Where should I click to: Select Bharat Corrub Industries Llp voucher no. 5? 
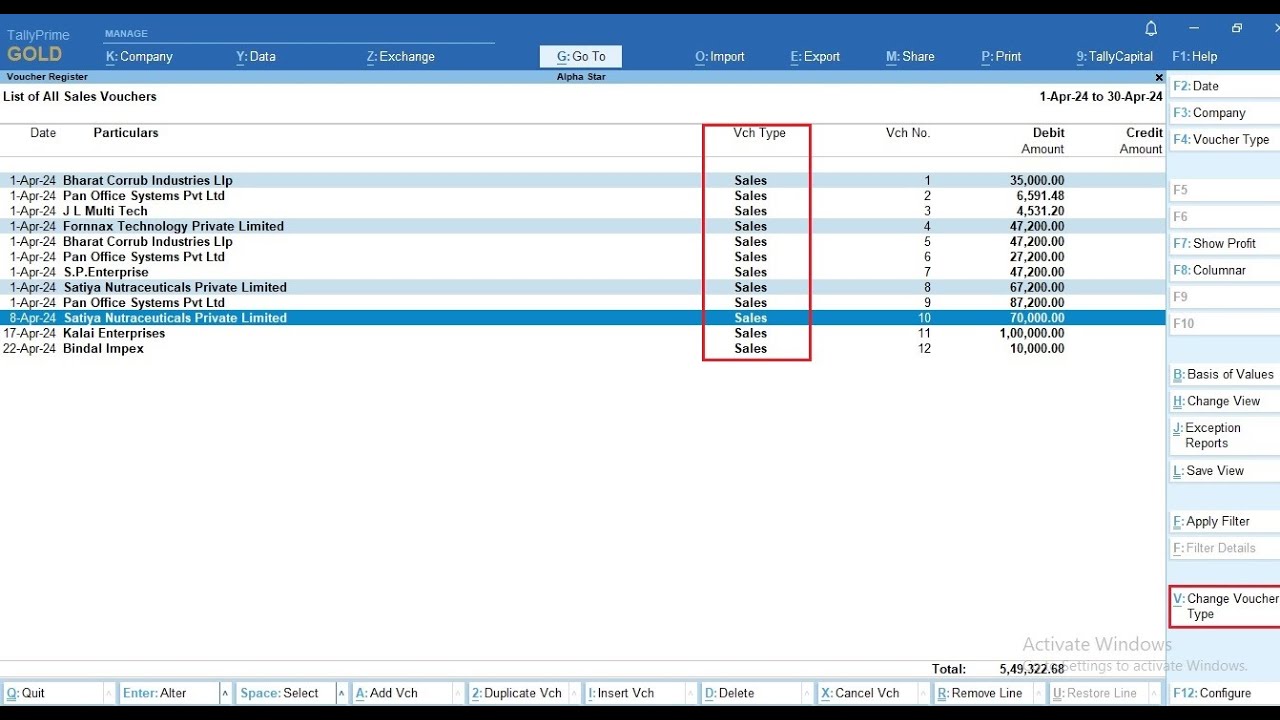583,241
